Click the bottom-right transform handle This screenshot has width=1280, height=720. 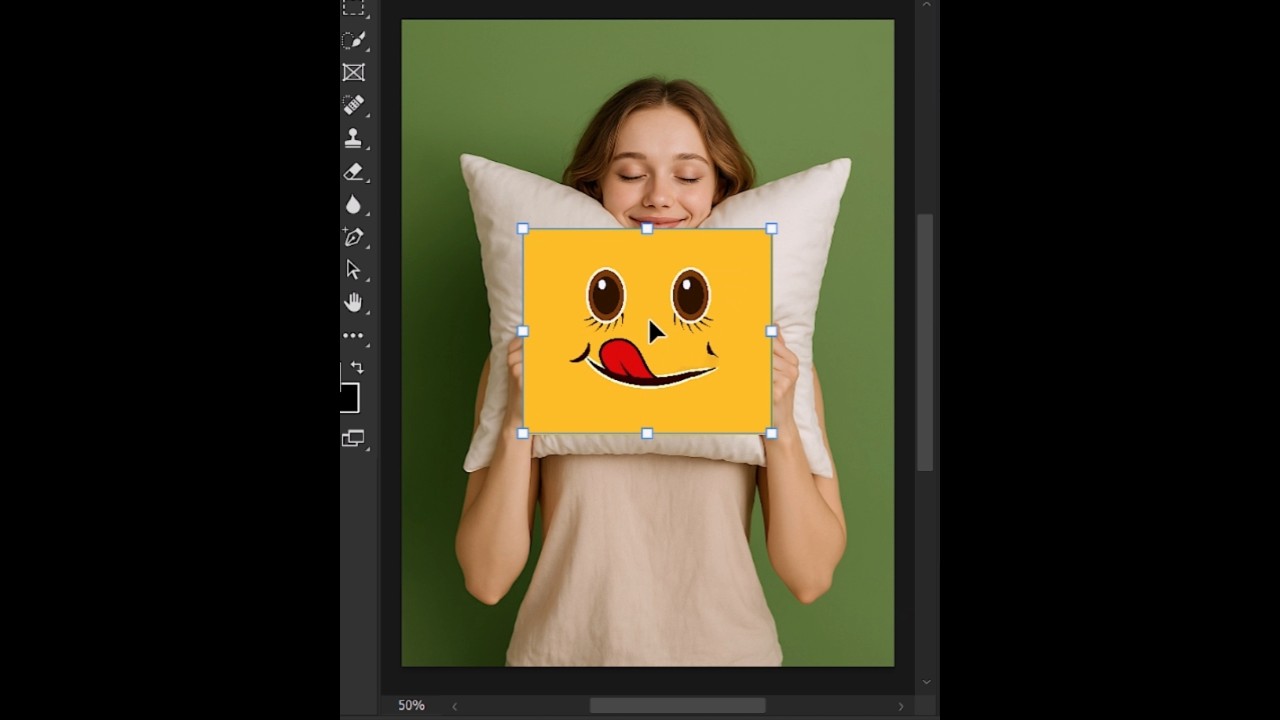coord(771,433)
